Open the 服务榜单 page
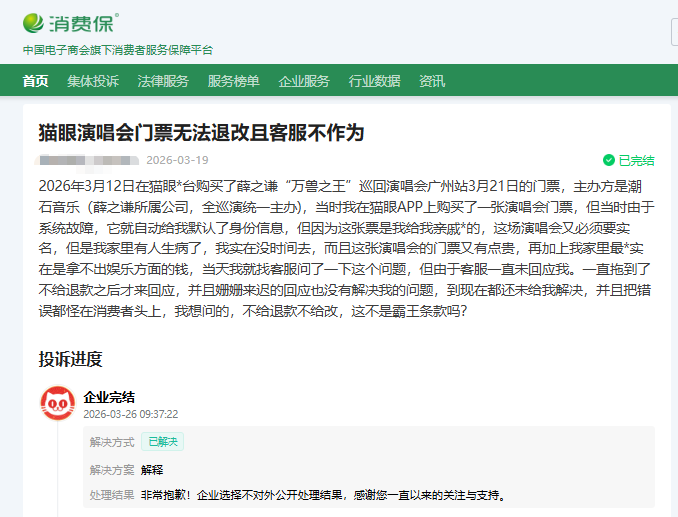Viewport: 678px width, 517px height. click(x=233, y=81)
